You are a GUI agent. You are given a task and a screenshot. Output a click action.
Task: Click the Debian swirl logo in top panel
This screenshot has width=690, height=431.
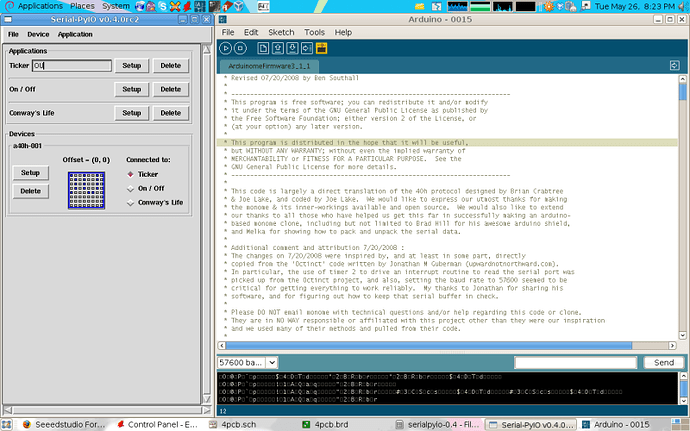[x=9, y=6]
